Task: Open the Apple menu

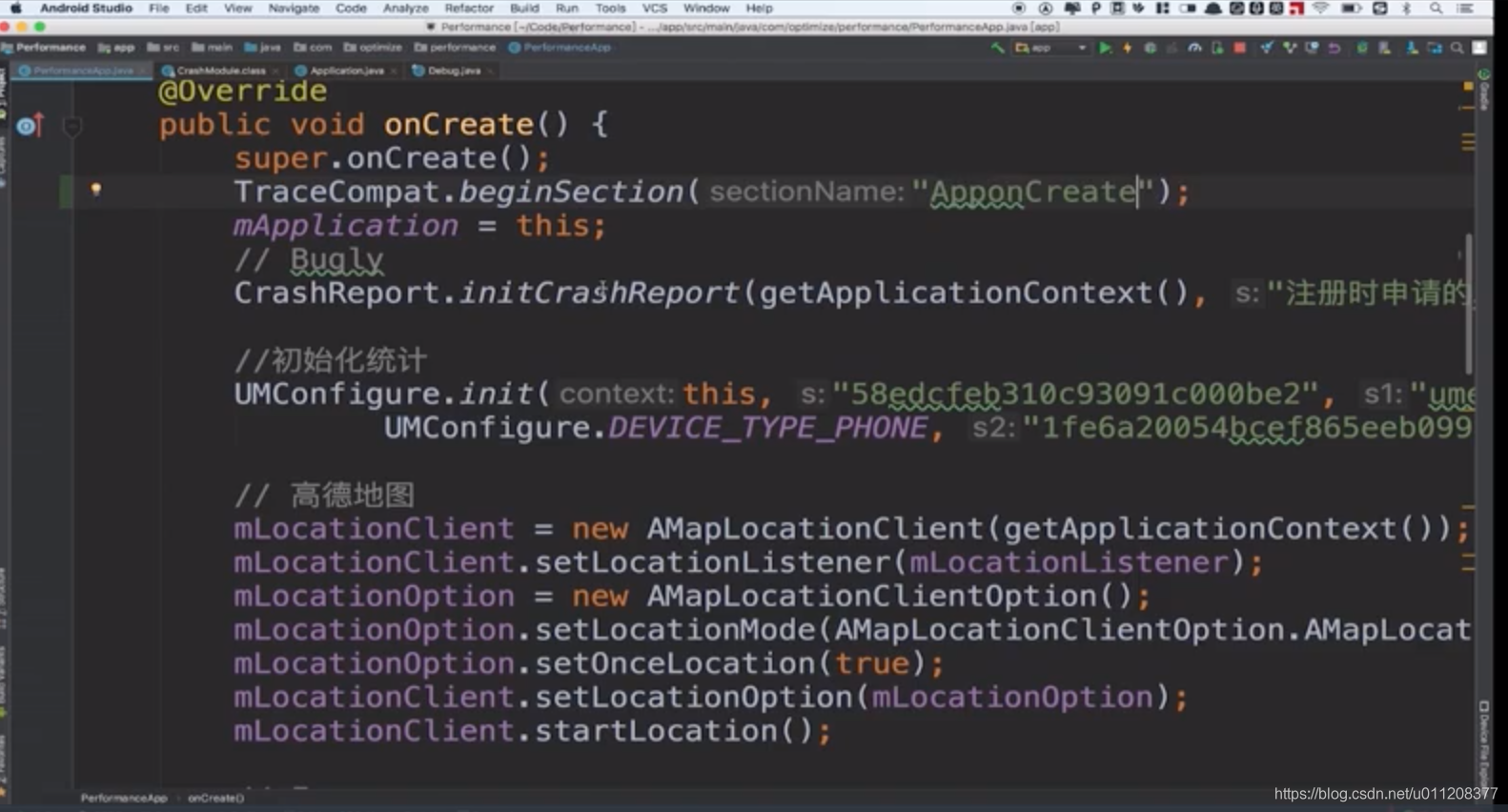Action: (x=15, y=8)
